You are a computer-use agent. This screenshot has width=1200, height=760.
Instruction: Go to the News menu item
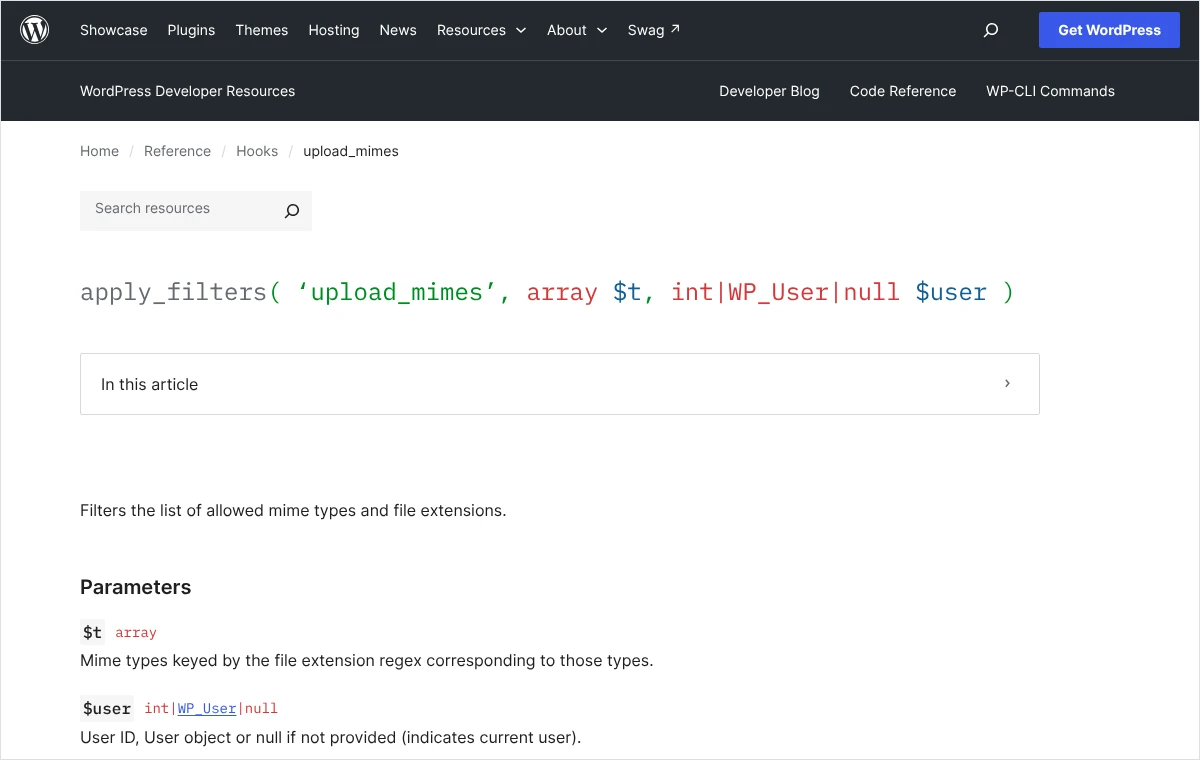[x=398, y=30]
